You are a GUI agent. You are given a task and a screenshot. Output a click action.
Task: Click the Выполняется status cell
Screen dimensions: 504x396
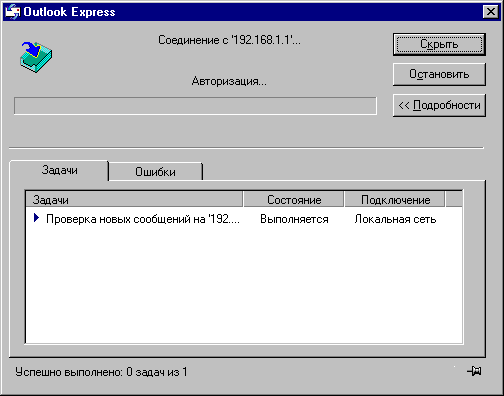(294, 219)
